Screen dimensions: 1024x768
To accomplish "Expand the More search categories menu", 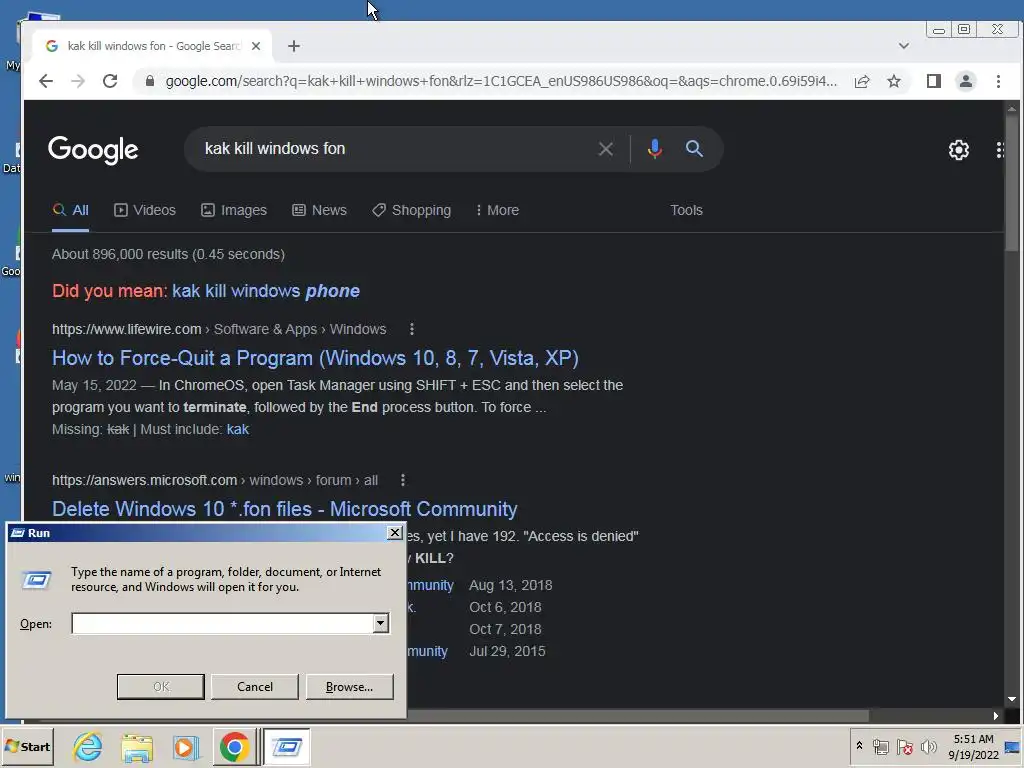I will (x=498, y=210).
